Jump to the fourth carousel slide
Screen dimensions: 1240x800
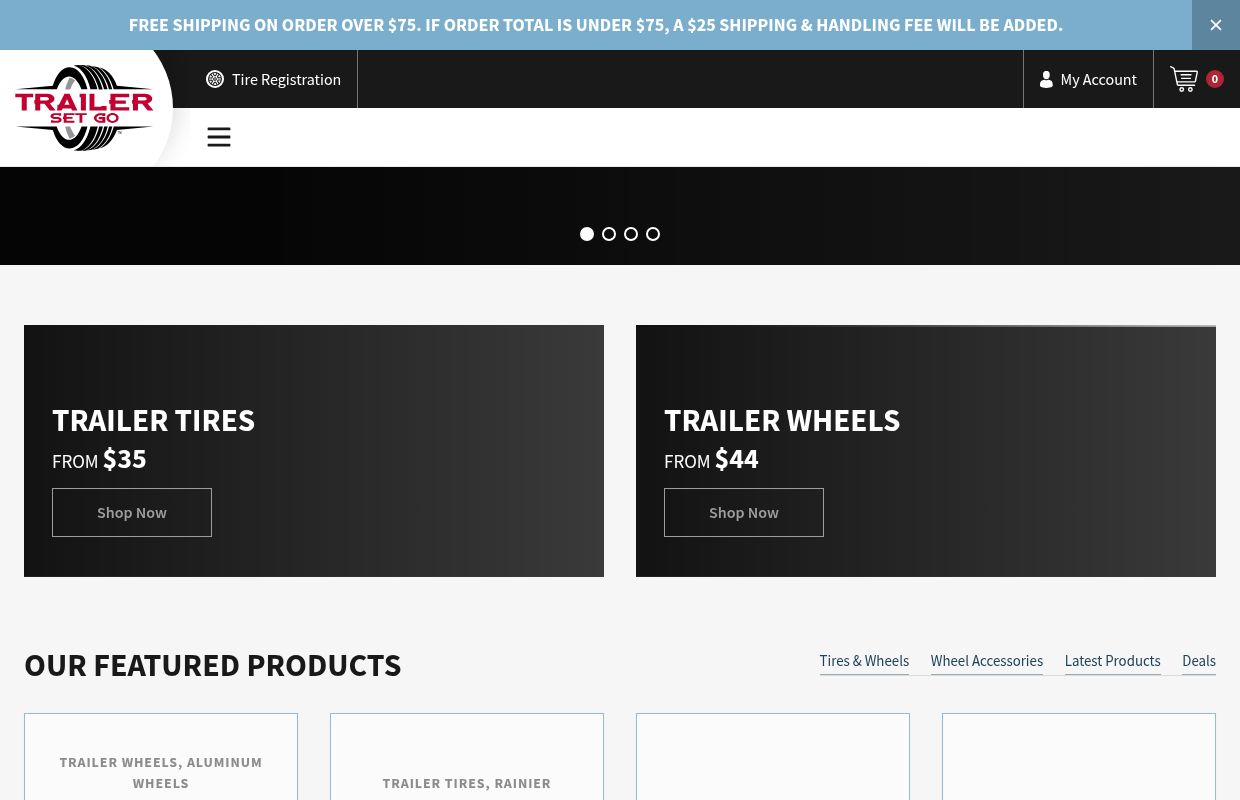[653, 234]
